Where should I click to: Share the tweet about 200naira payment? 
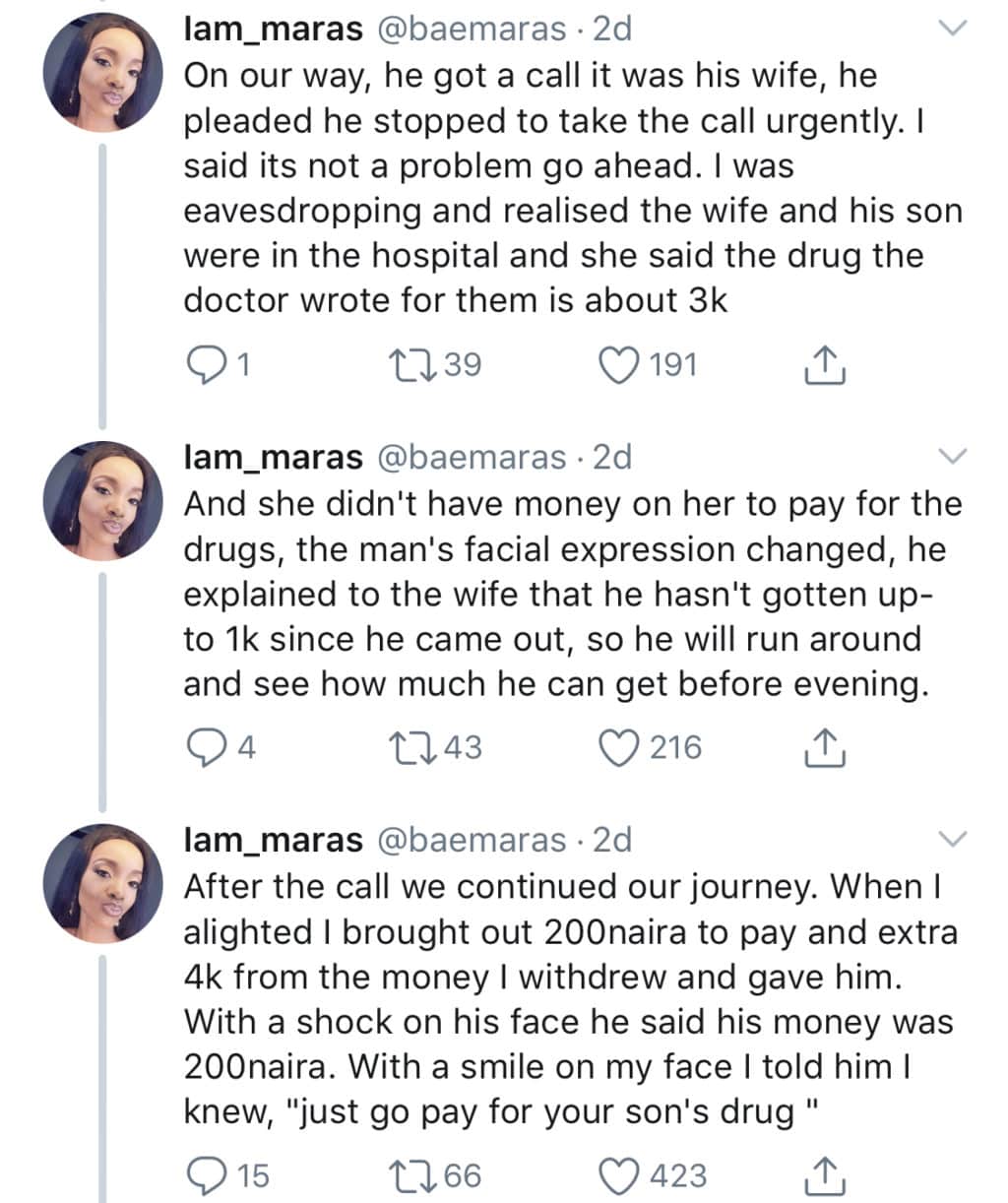pos(825,1175)
